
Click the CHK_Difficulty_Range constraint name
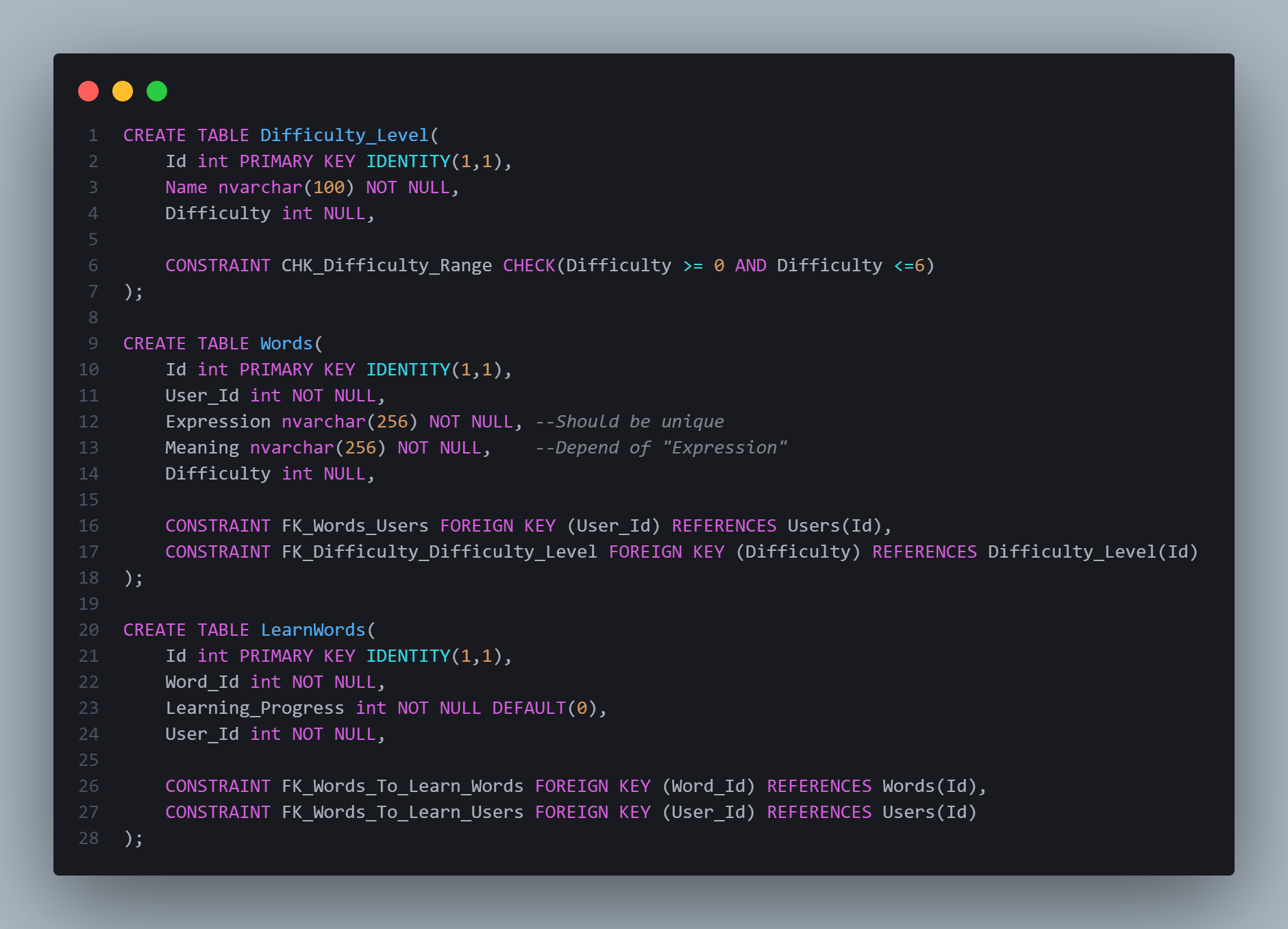[387, 265]
